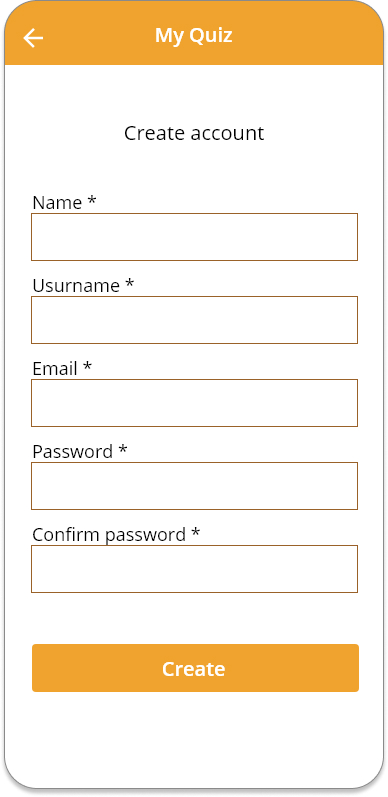Submit the form with Create button

tap(195, 668)
